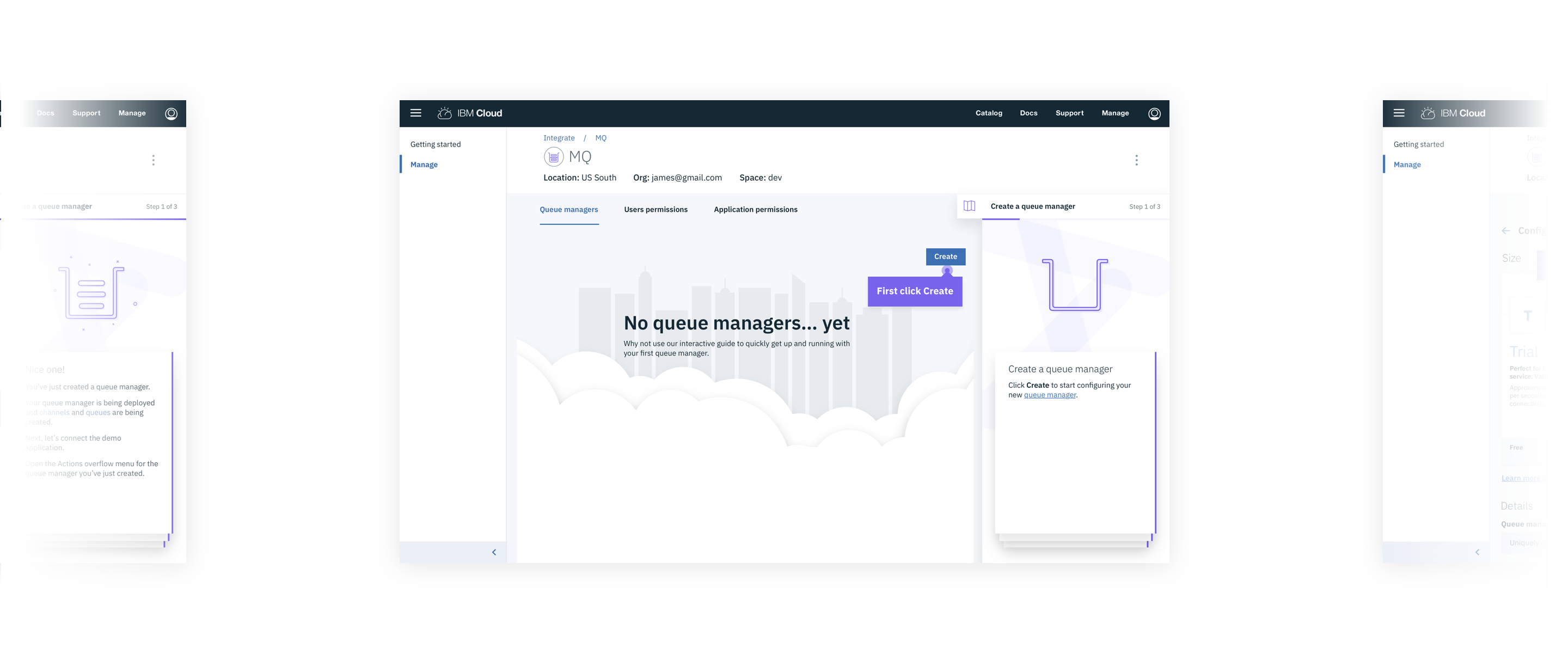The height and width of the screenshot is (672, 1568).
Task: Click the Location: US South text
Action: 579,178
